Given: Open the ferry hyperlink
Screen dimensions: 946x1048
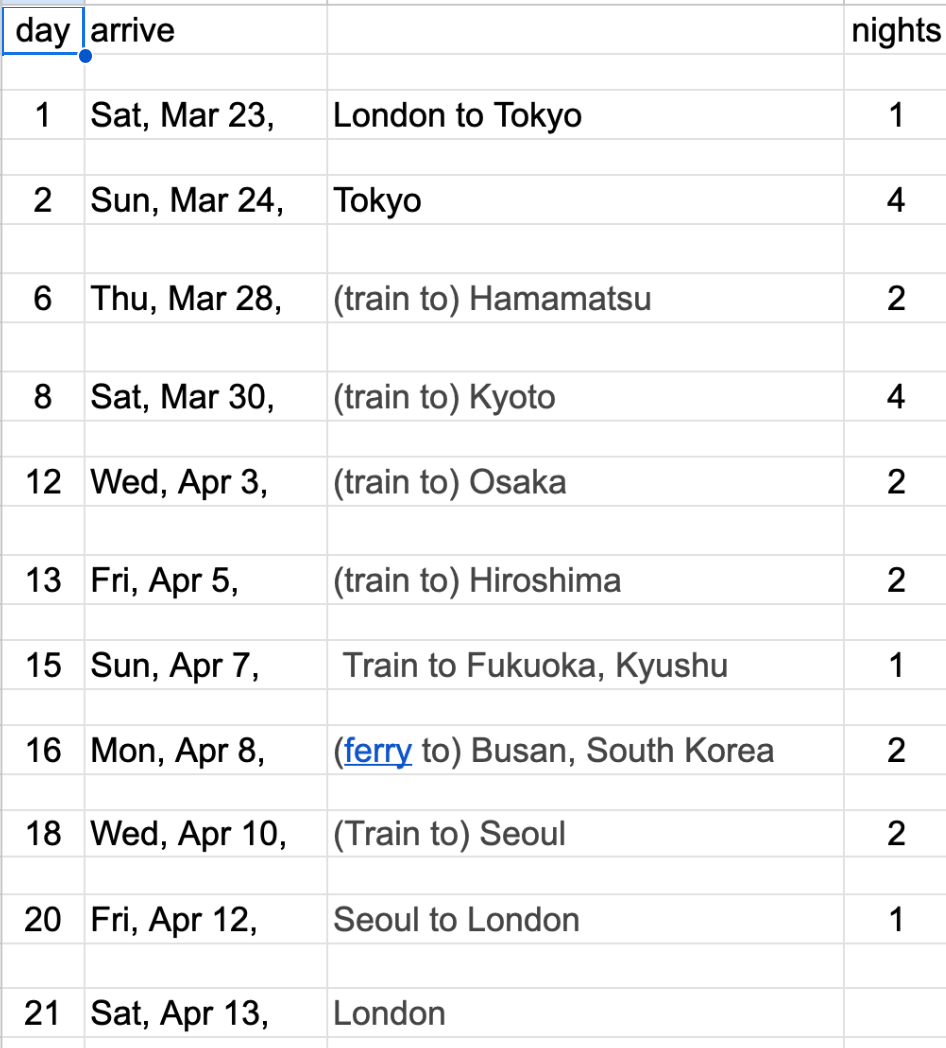Looking at the screenshot, I should [378, 750].
